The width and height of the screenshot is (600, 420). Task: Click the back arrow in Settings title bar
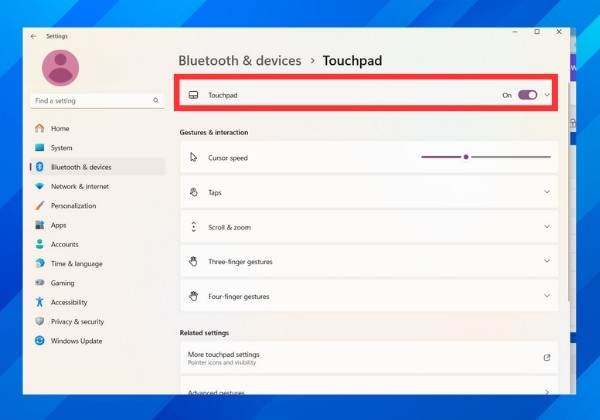tap(34, 36)
